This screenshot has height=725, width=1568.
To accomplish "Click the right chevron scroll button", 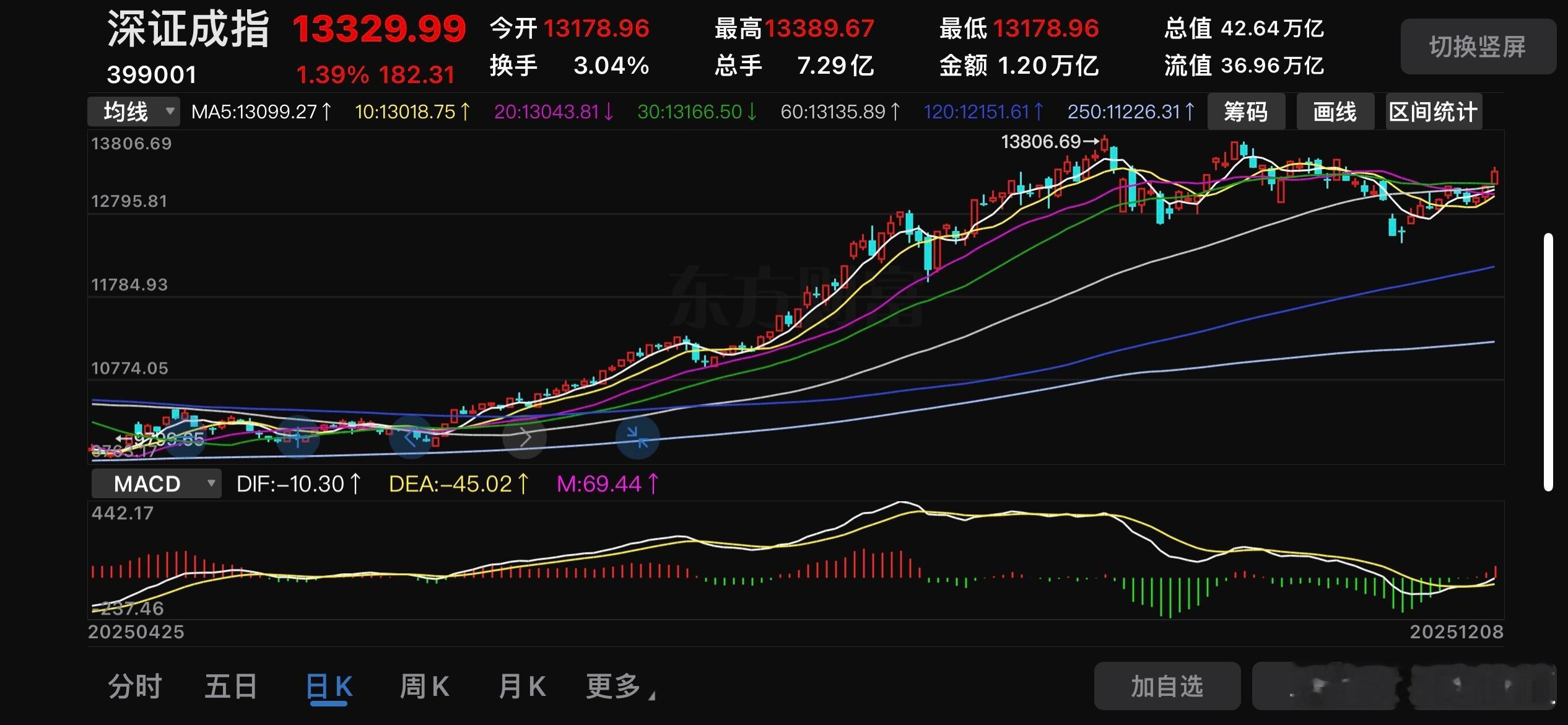I will (x=525, y=437).
